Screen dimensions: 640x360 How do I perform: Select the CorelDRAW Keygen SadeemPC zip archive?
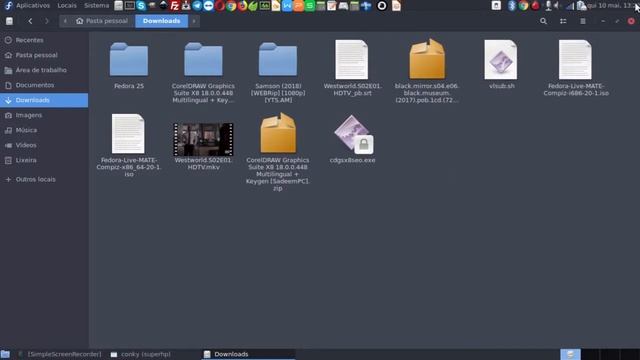pyautogui.click(x=278, y=133)
